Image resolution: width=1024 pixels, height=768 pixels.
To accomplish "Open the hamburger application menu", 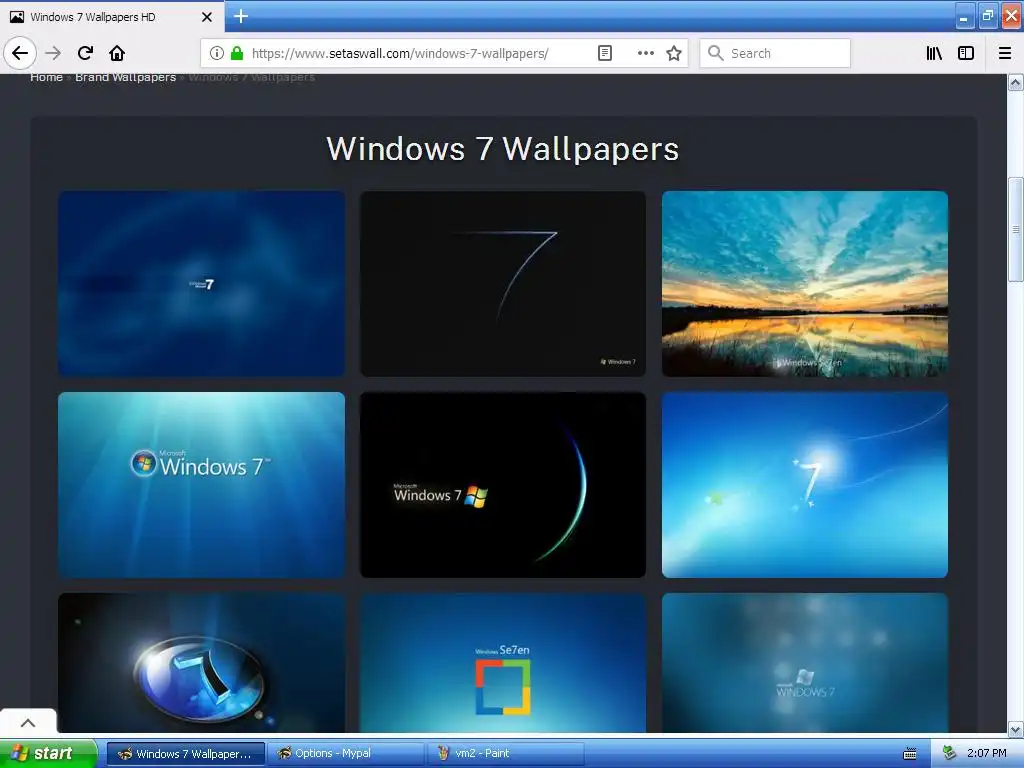I will point(1005,53).
